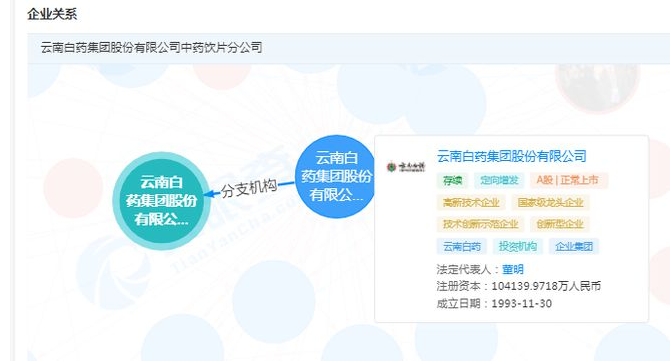Click the founding date 1993-11-30
Viewport: 671px width, 364px height.
click(521, 303)
